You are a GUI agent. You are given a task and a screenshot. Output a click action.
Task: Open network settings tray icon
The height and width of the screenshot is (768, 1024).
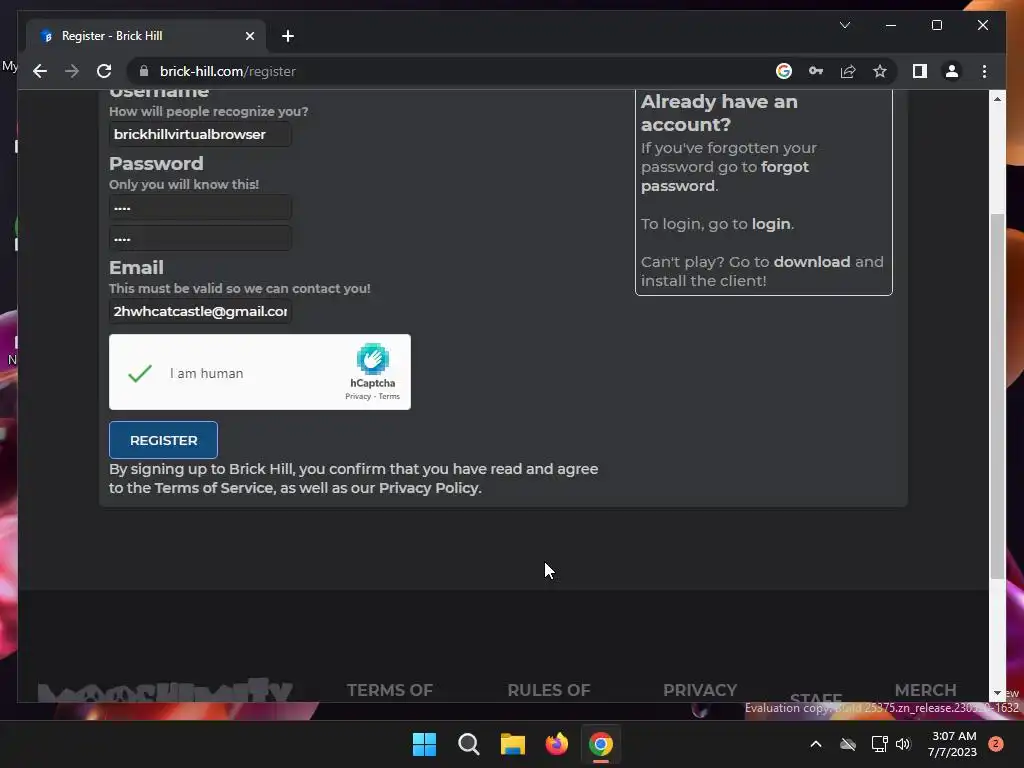pos(879,744)
